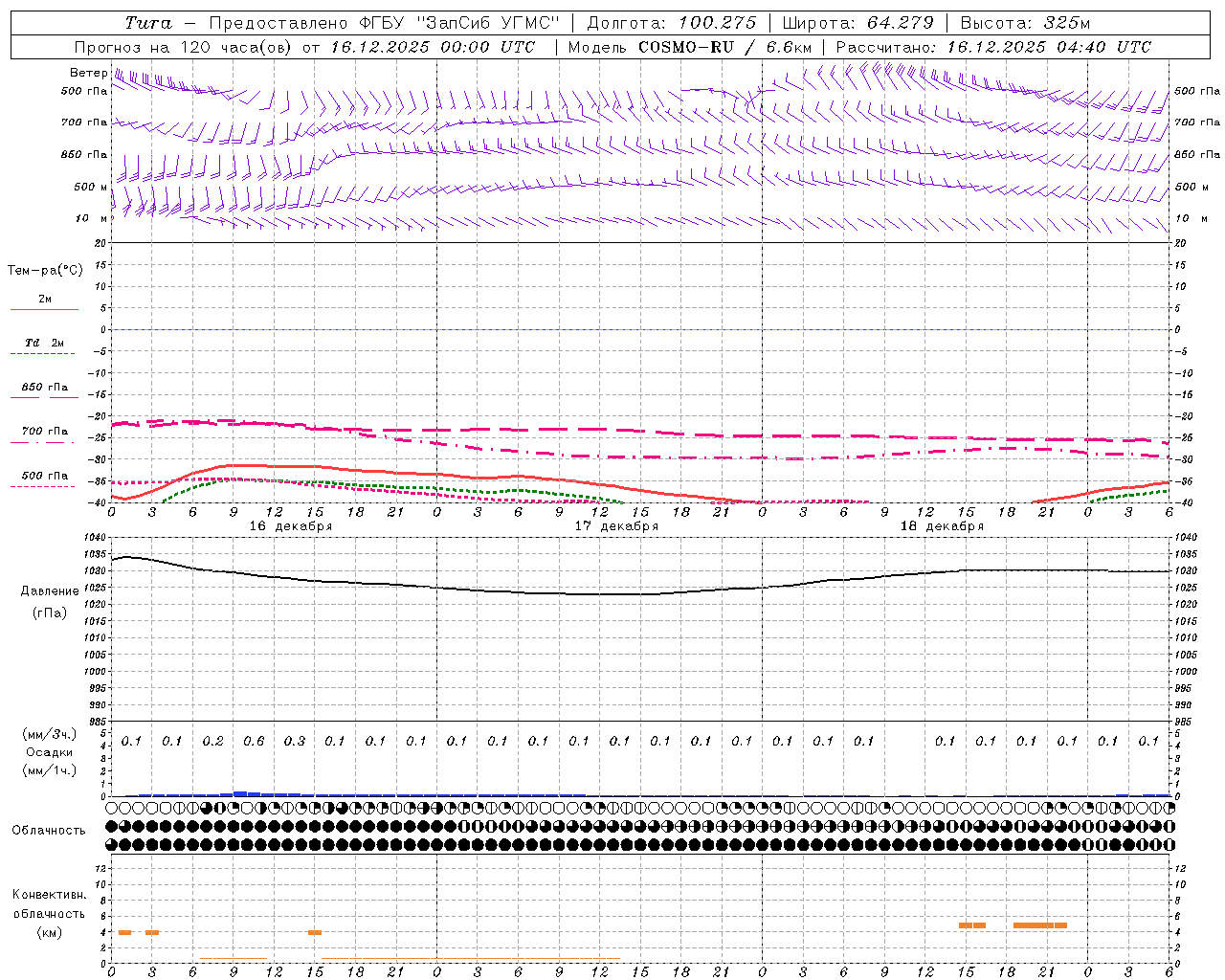Click the "(гПа)" unit under Давление
Image resolution: width=1225 pixels, height=980 pixels.
point(50,612)
